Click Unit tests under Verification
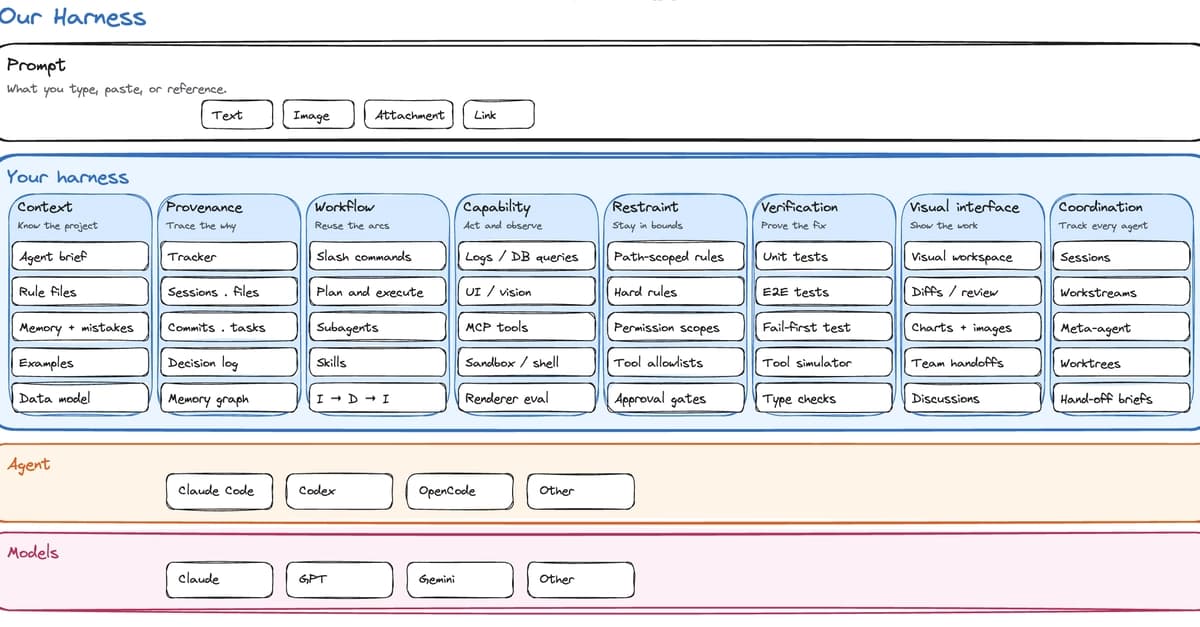 pos(824,256)
